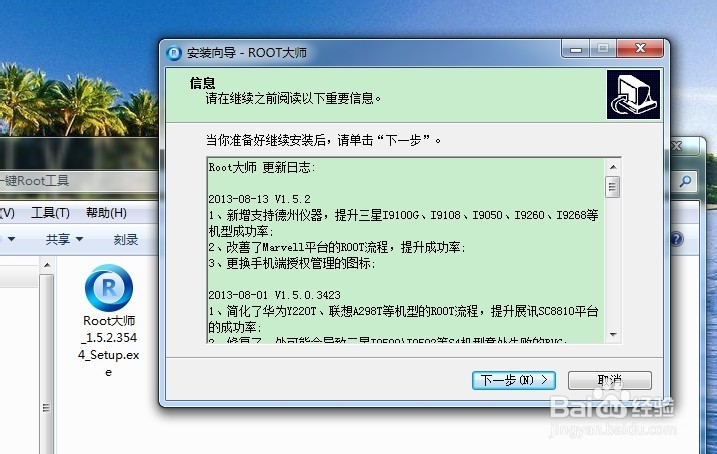Viewport: 717px width, 454px height.
Task: Click changelog scrollbar up arrow
Action: (613, 167)
